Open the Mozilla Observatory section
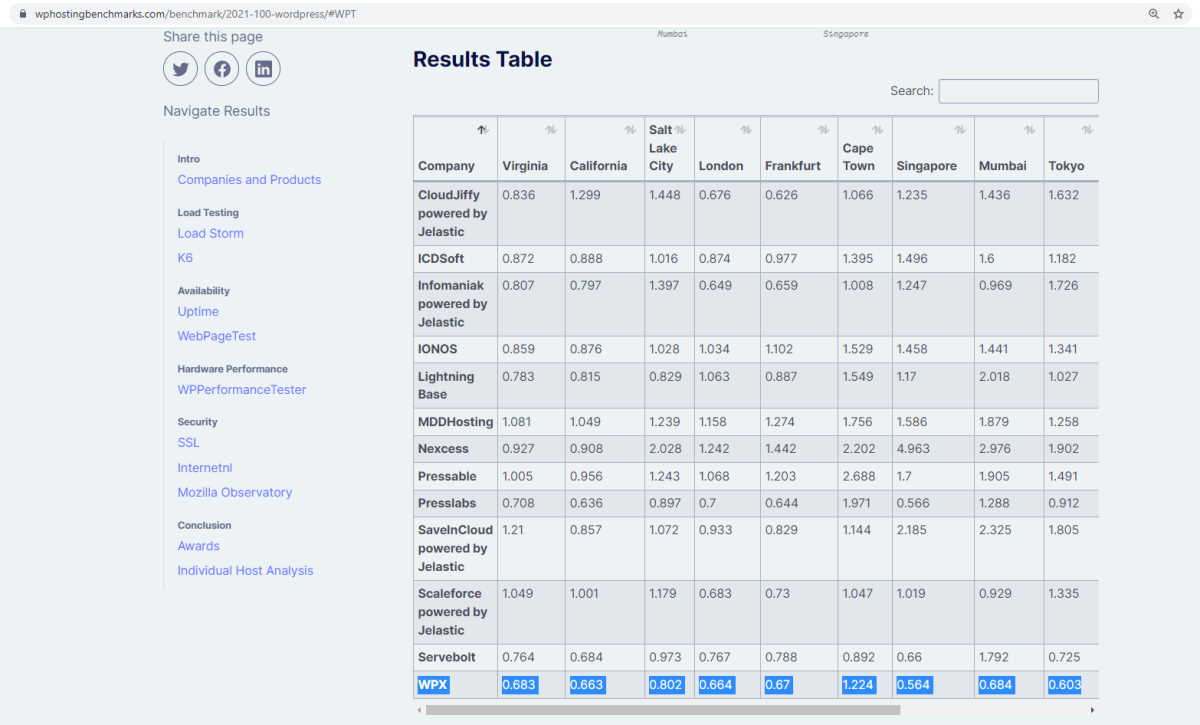The image size is (1200, 725). click(235, 492)
